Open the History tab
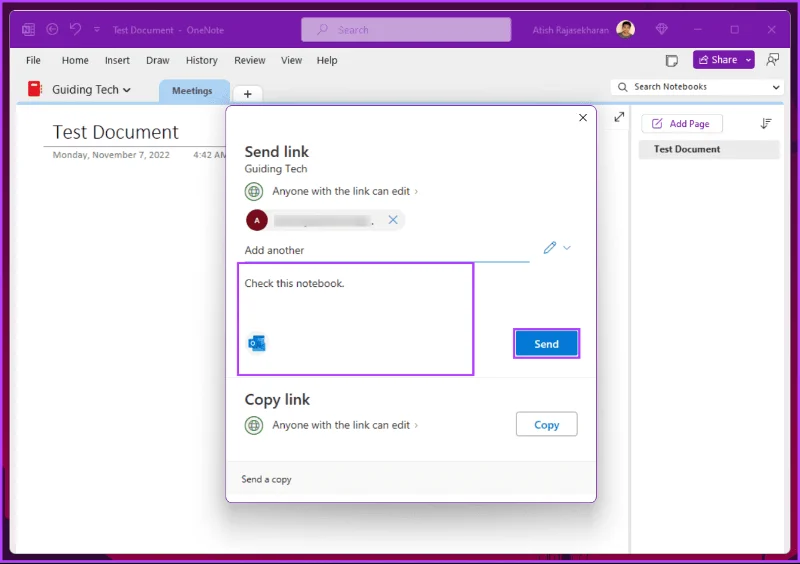This screenshot has height=564, width=800. pos(202,60)
